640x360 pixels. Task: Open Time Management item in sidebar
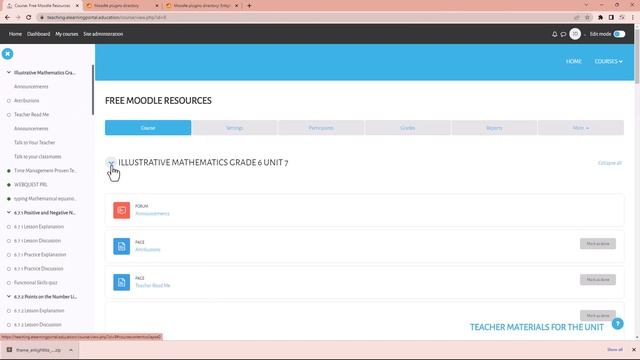click(45, 171)
